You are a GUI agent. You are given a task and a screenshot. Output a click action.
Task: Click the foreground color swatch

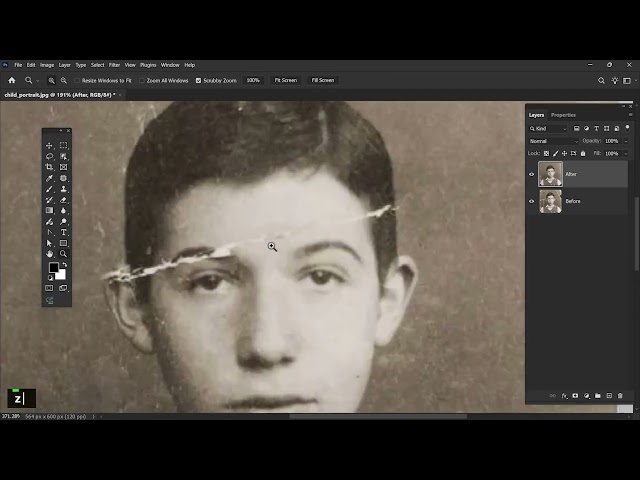pos(53,267)
